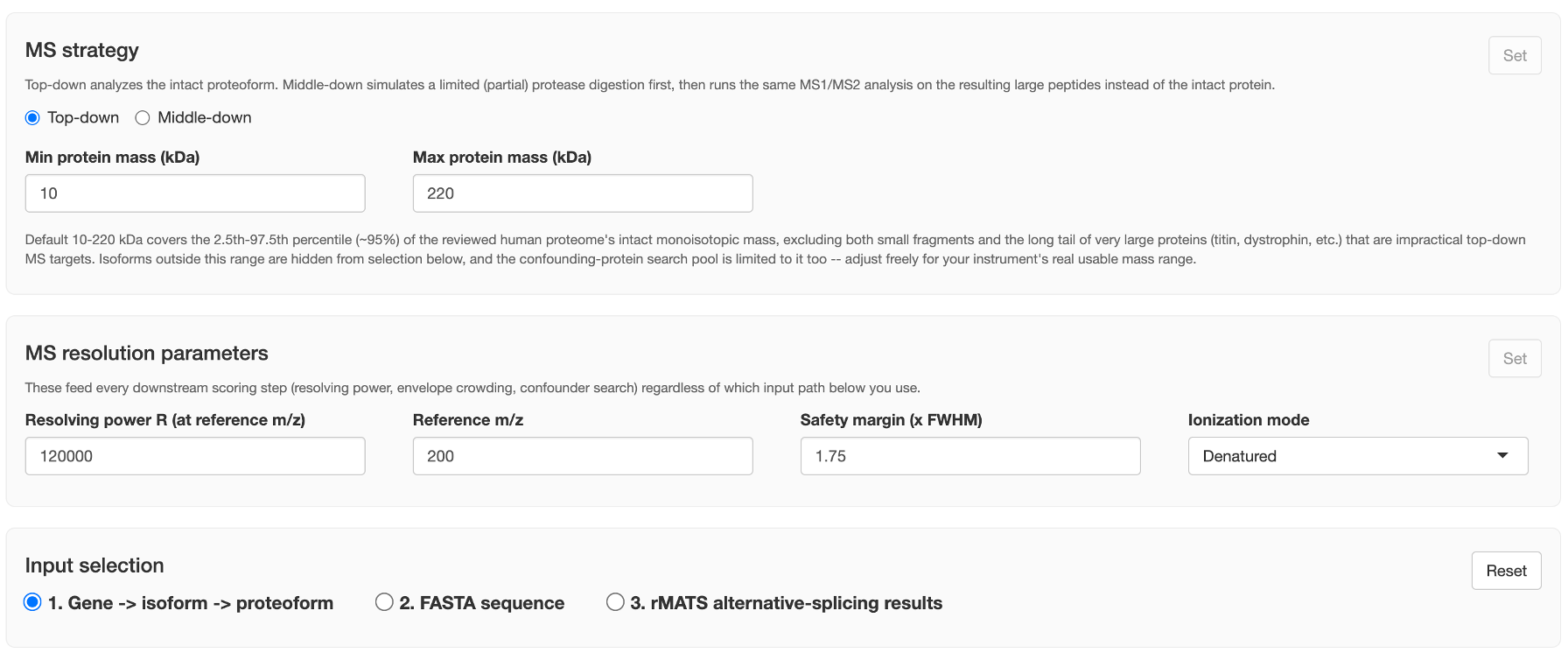Click the Middle-down label text
1568x660 pixels.
pyautogui.click(x=205, y=117)
